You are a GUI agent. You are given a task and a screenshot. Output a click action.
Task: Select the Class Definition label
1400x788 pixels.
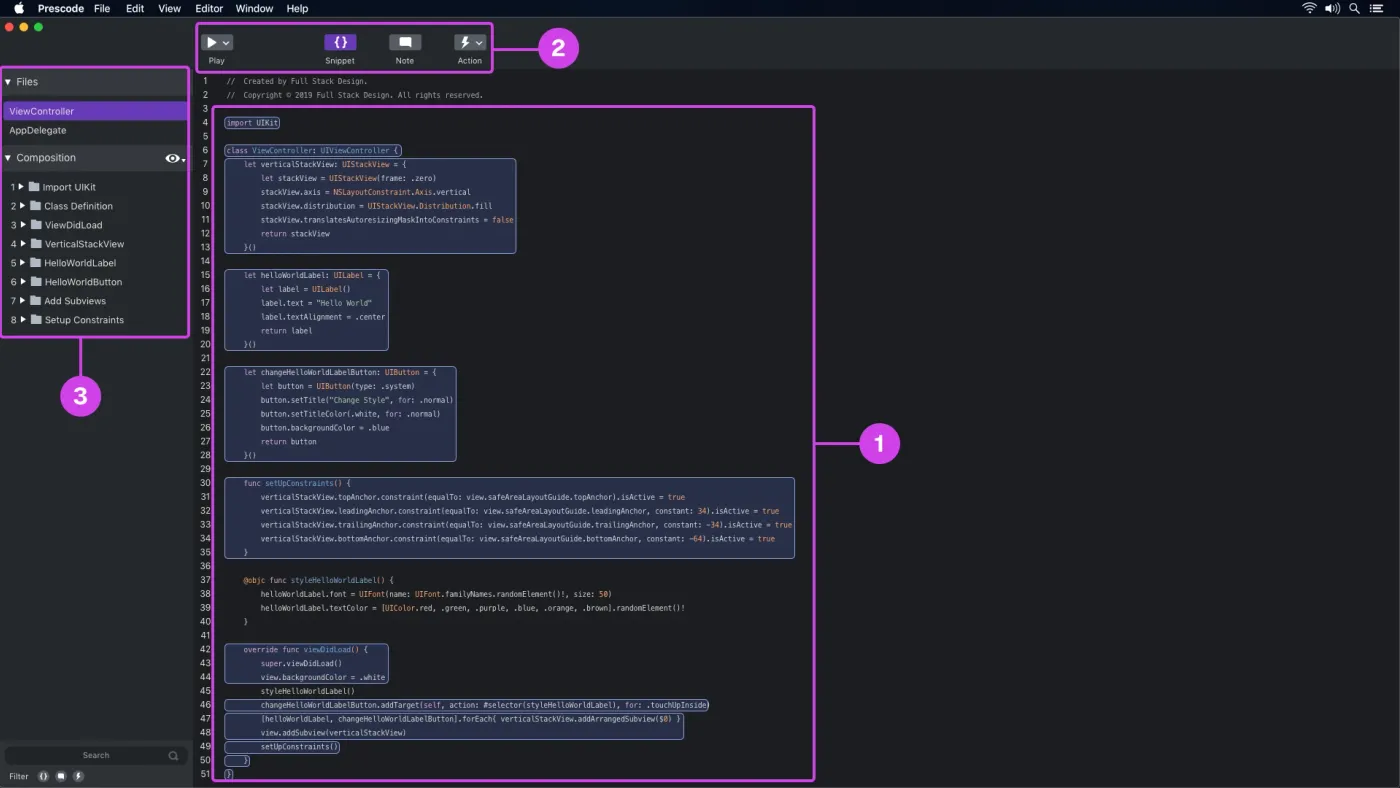point(78,206)
